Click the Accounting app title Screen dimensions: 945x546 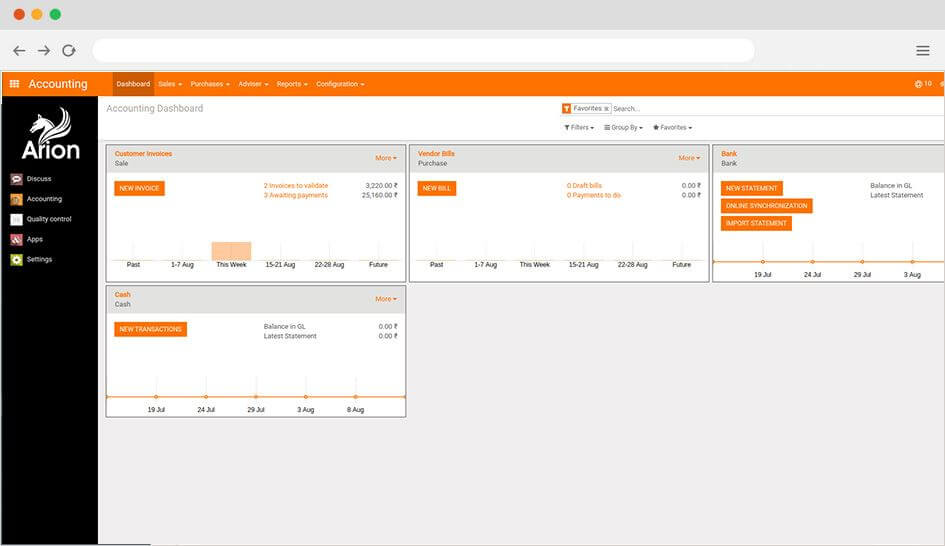pos(58,84)
